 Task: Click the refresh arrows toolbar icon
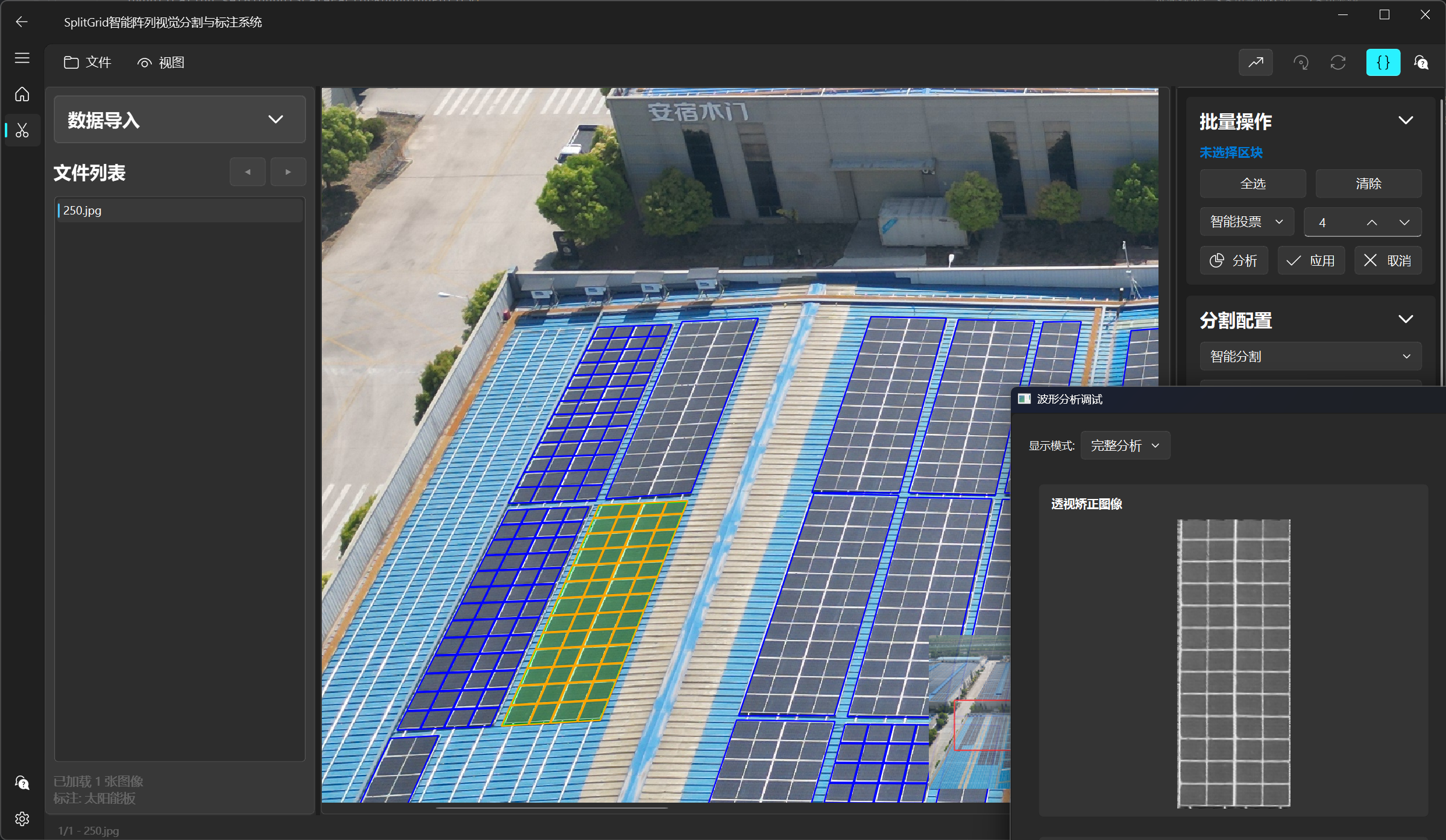[1338, 63]
